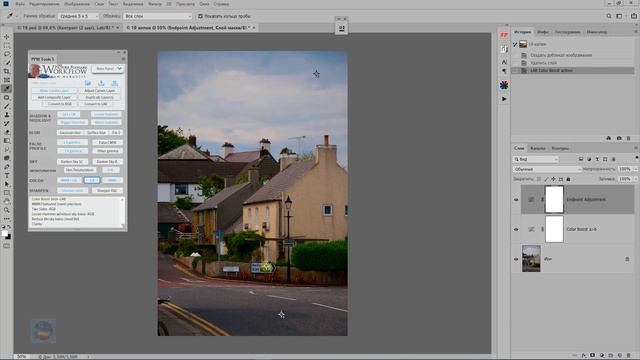Switch to the Каналы tab
Viewport: 640px width, 360px height.
(538, 148)
